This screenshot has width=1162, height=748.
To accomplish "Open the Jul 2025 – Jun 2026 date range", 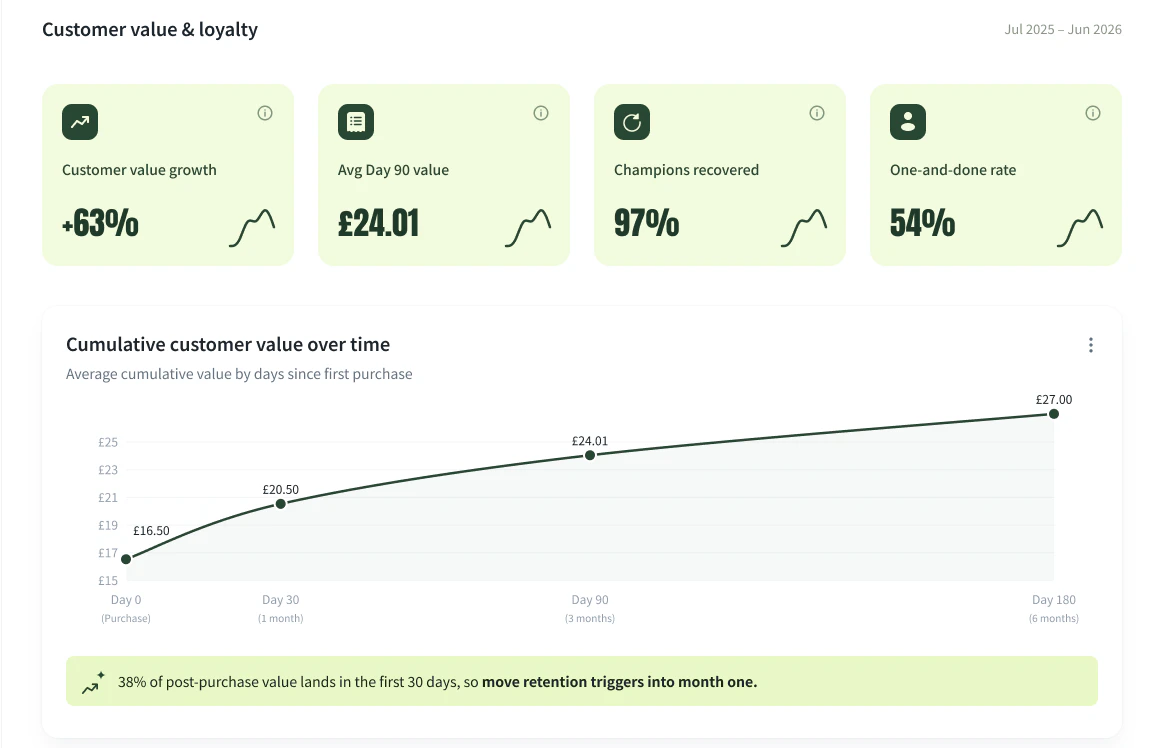I will point(1063,30).
